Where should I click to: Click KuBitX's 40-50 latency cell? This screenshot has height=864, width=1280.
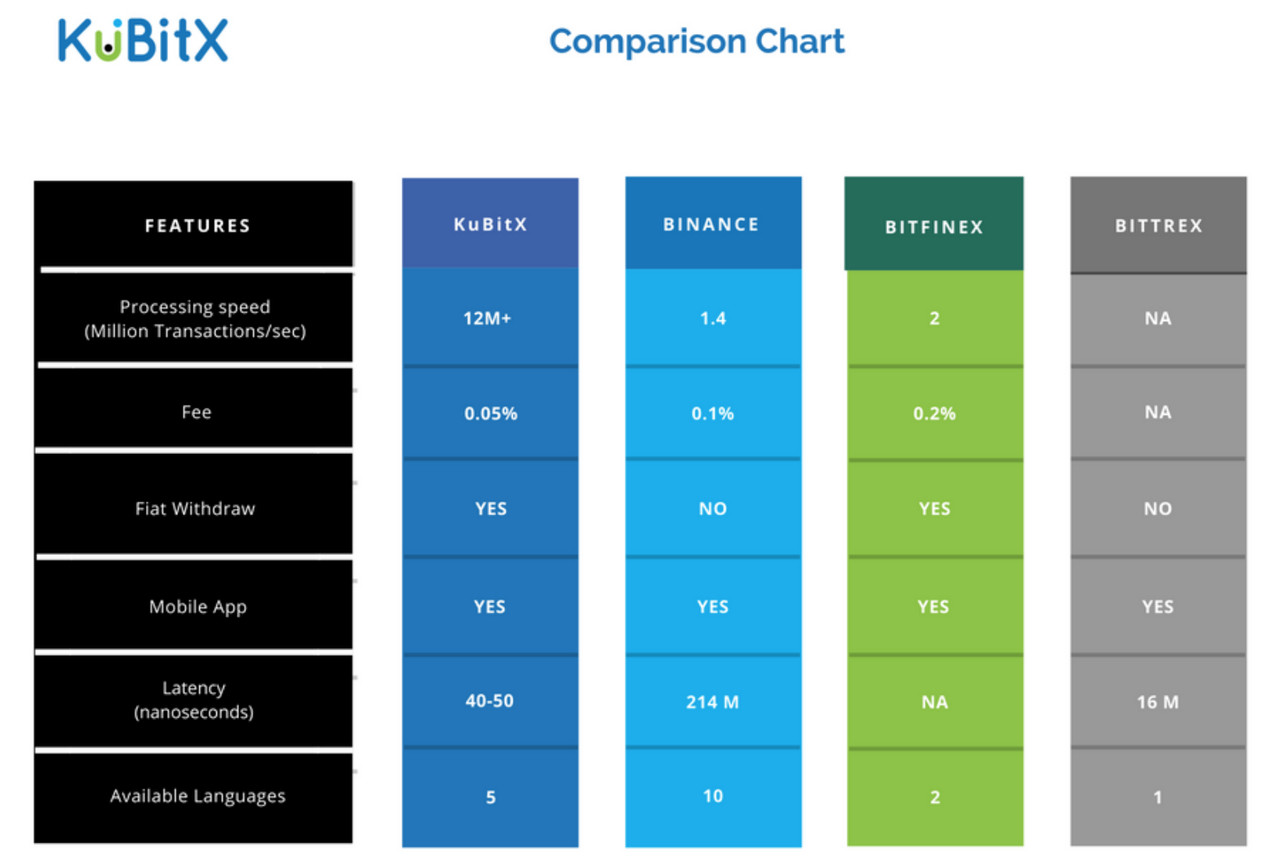pyautogui.click(x=490, y=701)
